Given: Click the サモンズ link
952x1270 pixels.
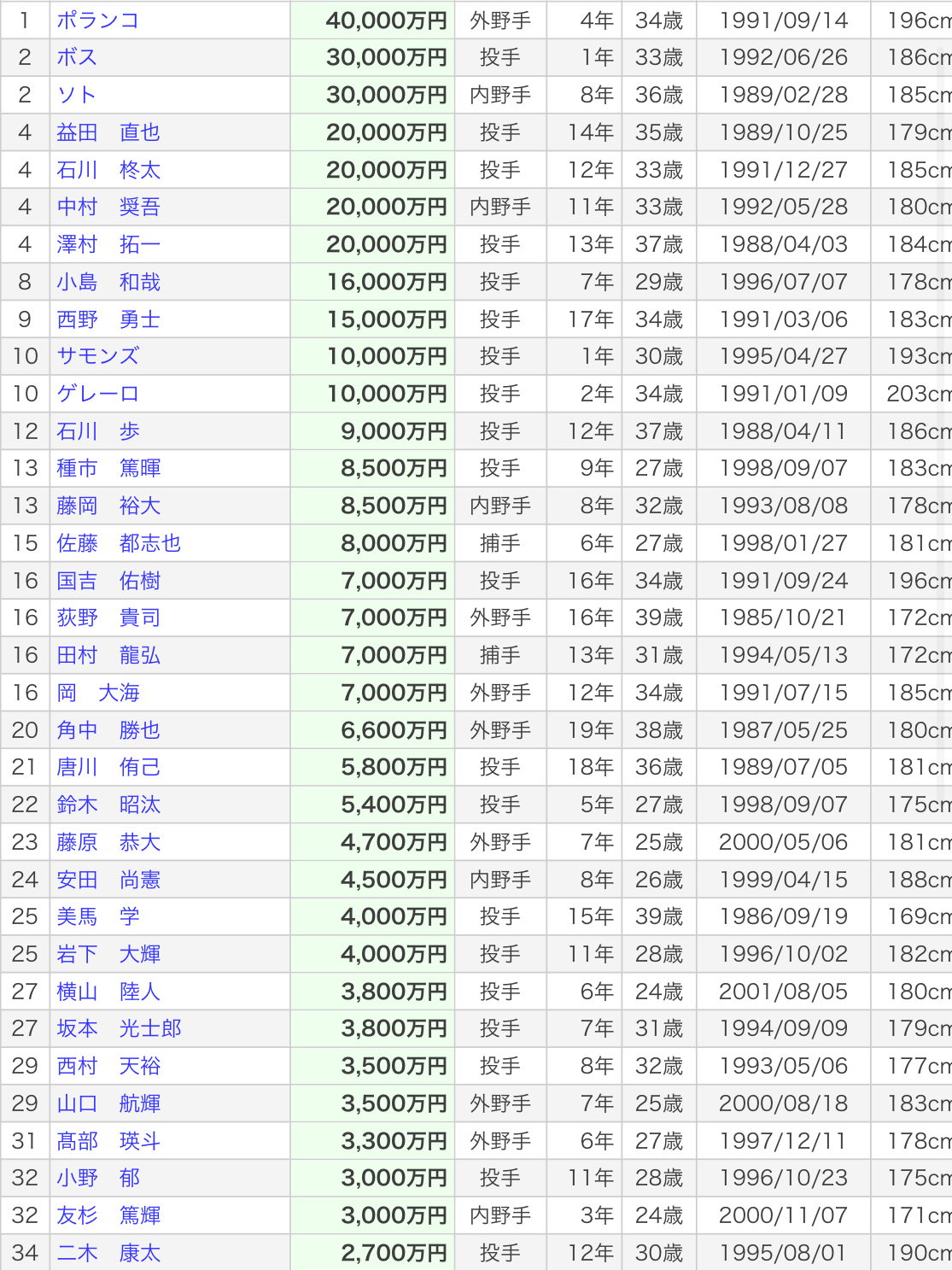Looking at the screenshot, I should pyautogui.click(x=97, y=356).
